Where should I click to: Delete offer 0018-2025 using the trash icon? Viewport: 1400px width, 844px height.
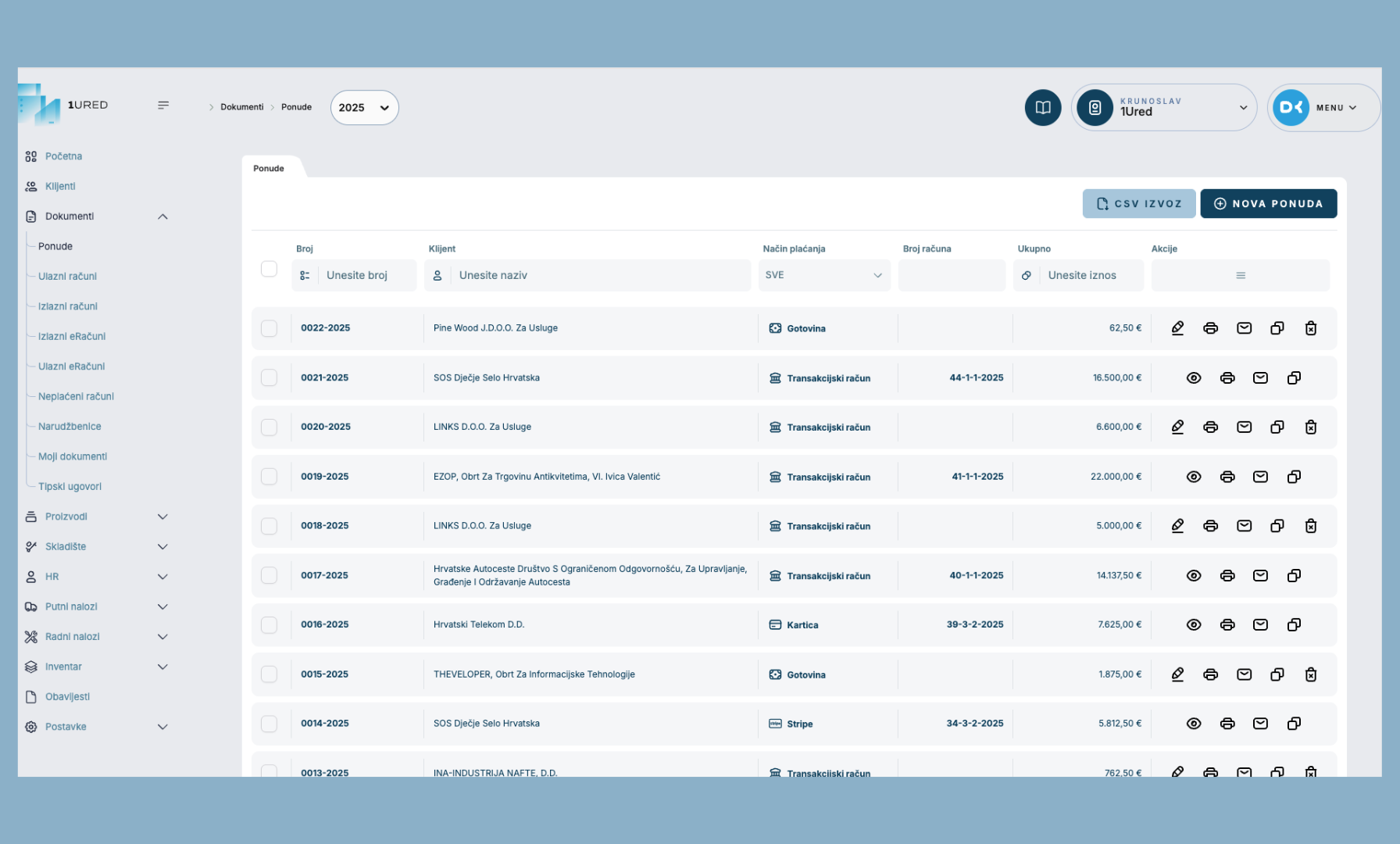(1310, 526)
